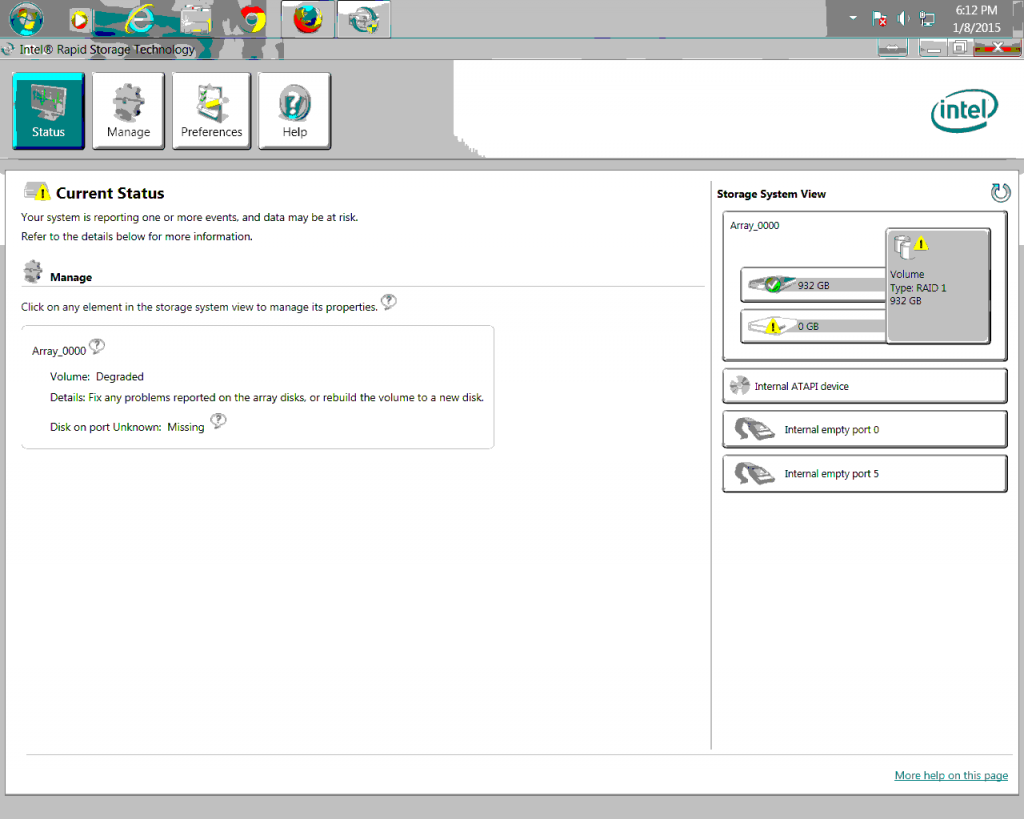Image resolution: width=1024 pixels, height=819 pixels.
Task: Open the Status tab
Action: point(48,111)
